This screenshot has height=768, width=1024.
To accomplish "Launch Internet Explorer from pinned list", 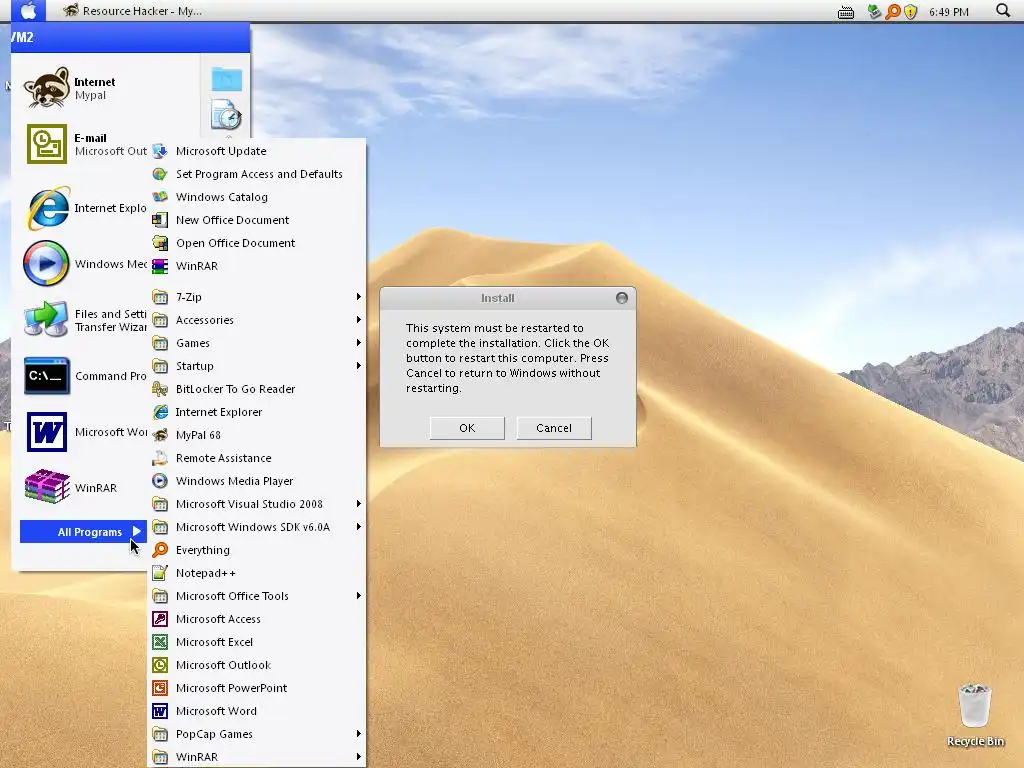I will click(46, 208).
